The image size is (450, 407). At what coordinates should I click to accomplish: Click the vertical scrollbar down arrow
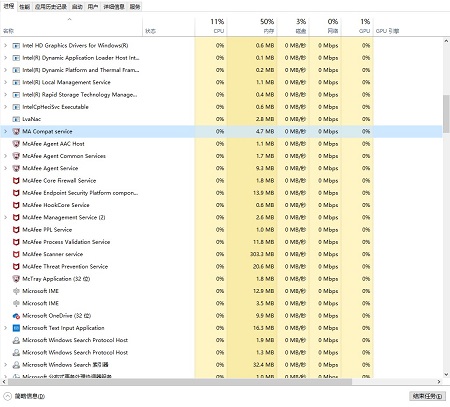coord(446,375)
